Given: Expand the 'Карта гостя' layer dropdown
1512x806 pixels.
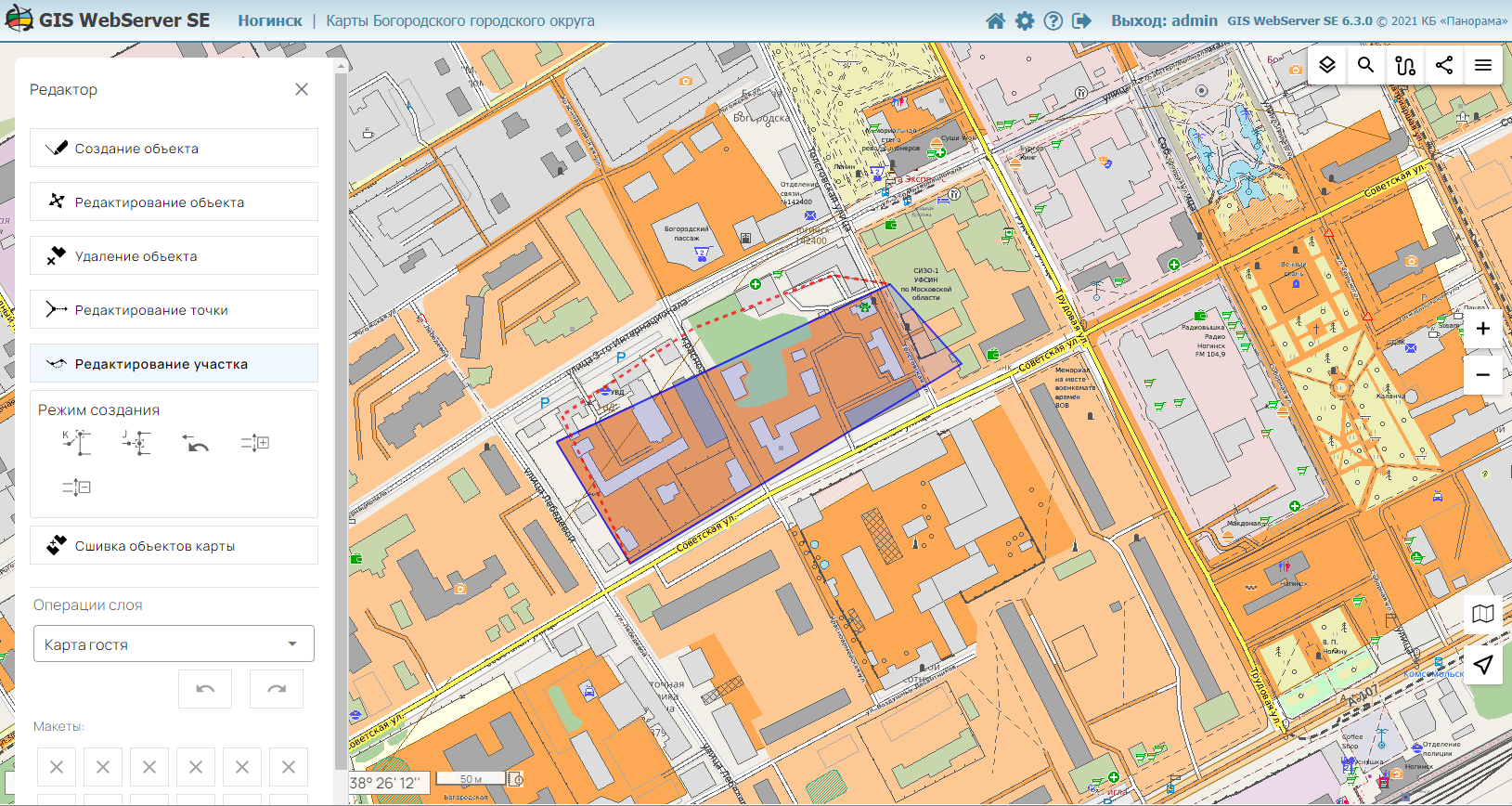Looking at the screenshot, I should [174, 643].
